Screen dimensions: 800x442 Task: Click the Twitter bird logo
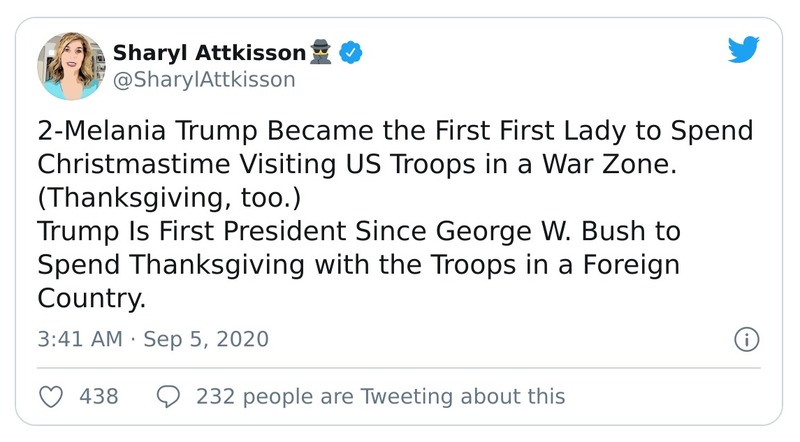tap(743, 49)
